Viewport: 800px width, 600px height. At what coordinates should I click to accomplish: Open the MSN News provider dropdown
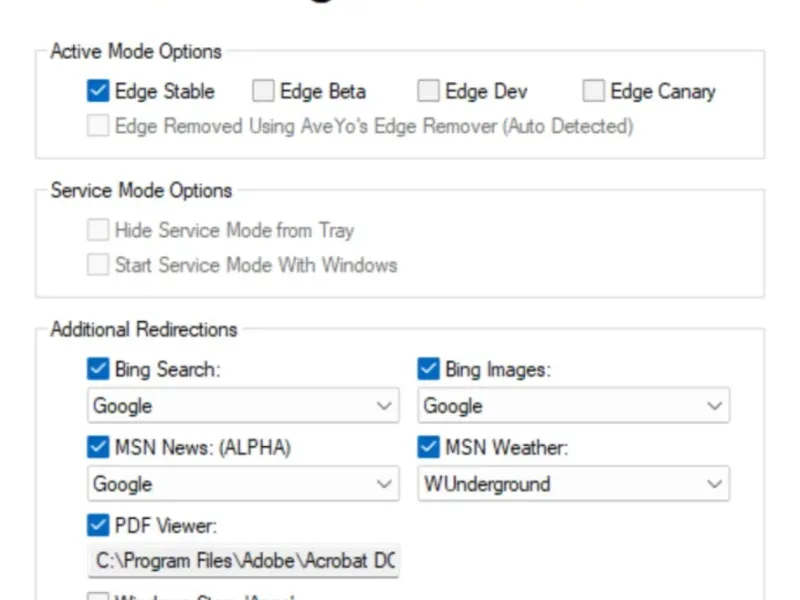242,485
